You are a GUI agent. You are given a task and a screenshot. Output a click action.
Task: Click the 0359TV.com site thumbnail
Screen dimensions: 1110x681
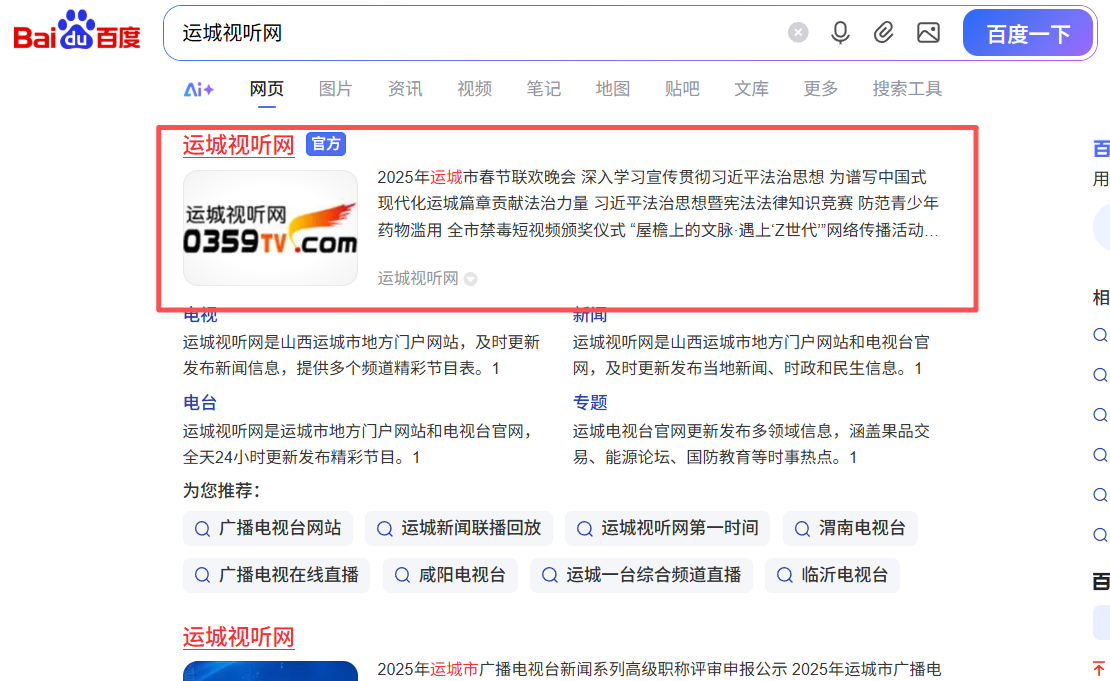(270, 227)
